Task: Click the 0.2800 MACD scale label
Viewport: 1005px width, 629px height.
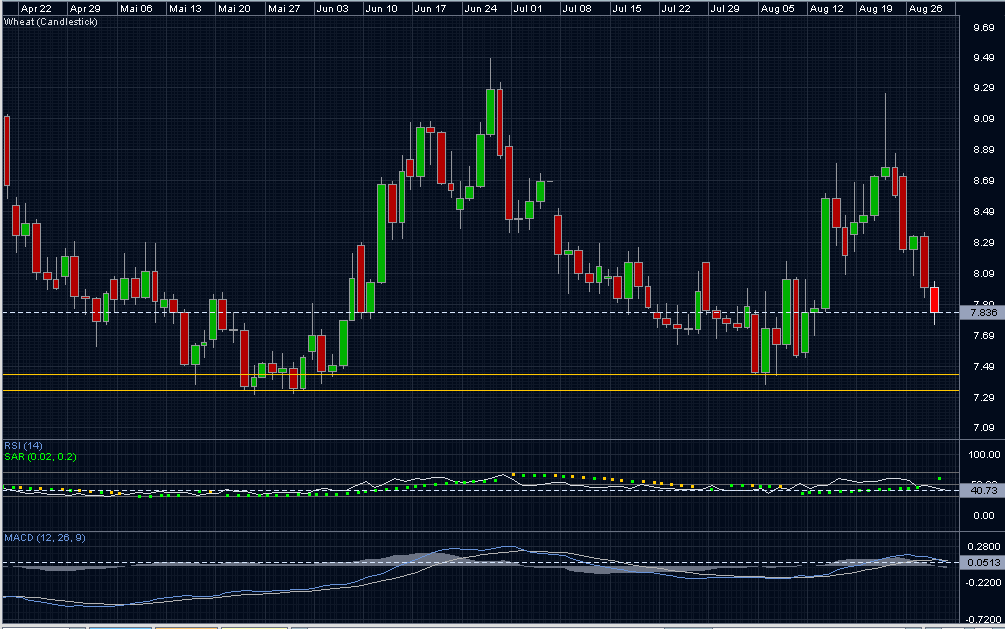Action: 984,546
